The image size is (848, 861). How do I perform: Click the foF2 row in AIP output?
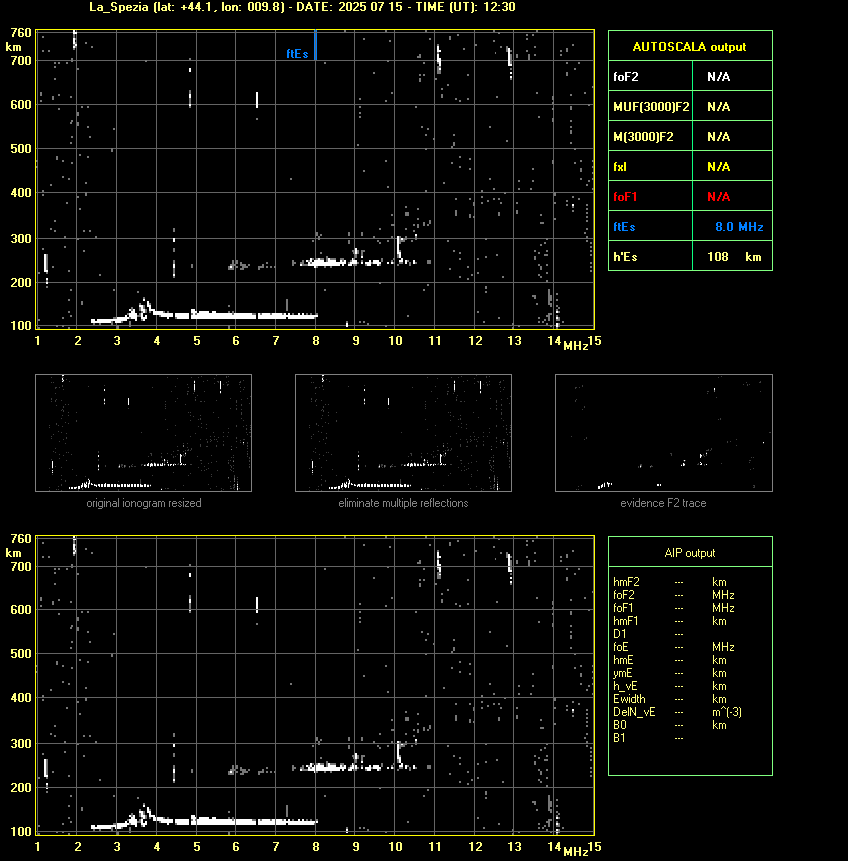(x=674, y=595)
